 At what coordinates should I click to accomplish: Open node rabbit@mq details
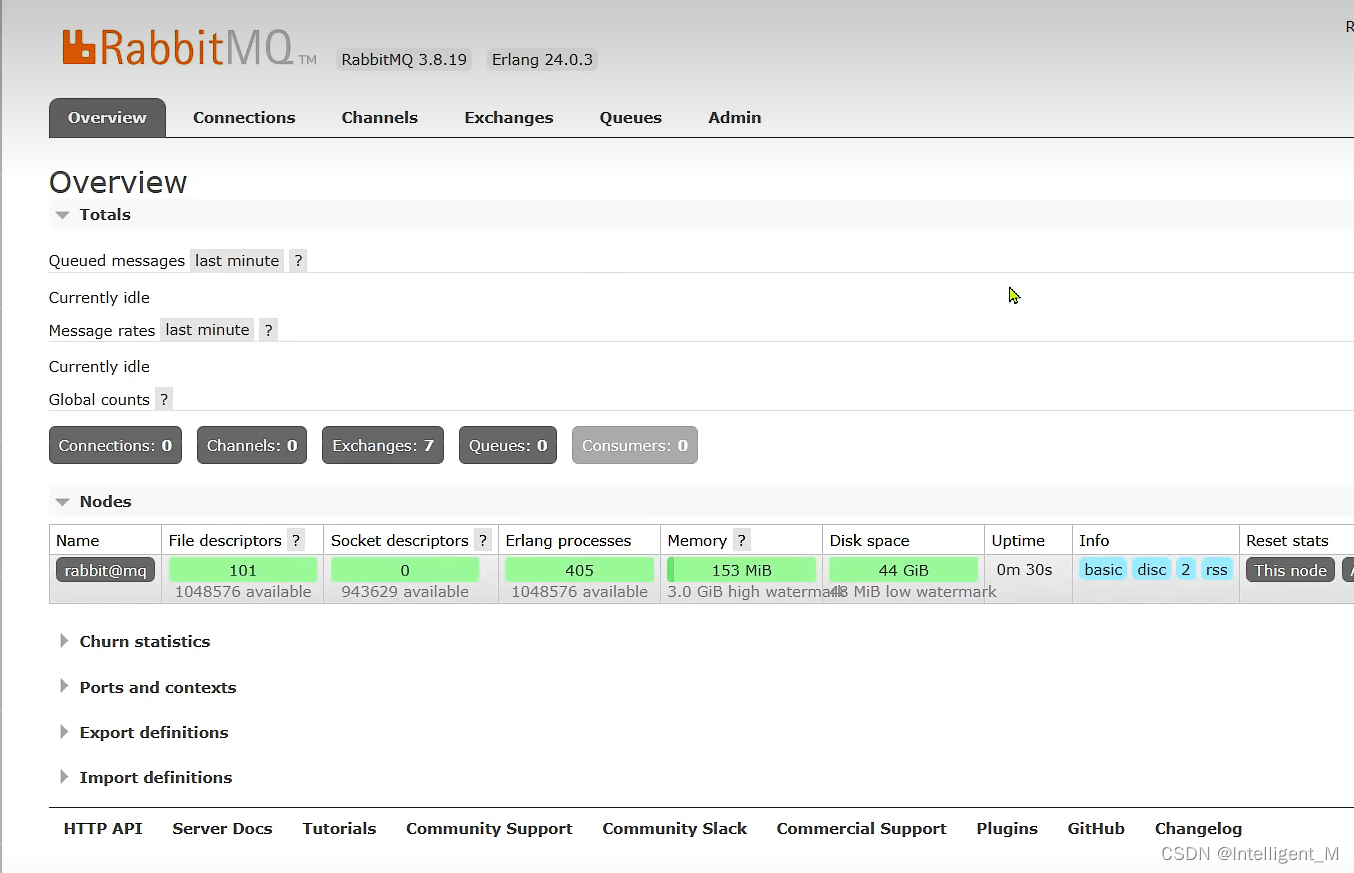106,570
